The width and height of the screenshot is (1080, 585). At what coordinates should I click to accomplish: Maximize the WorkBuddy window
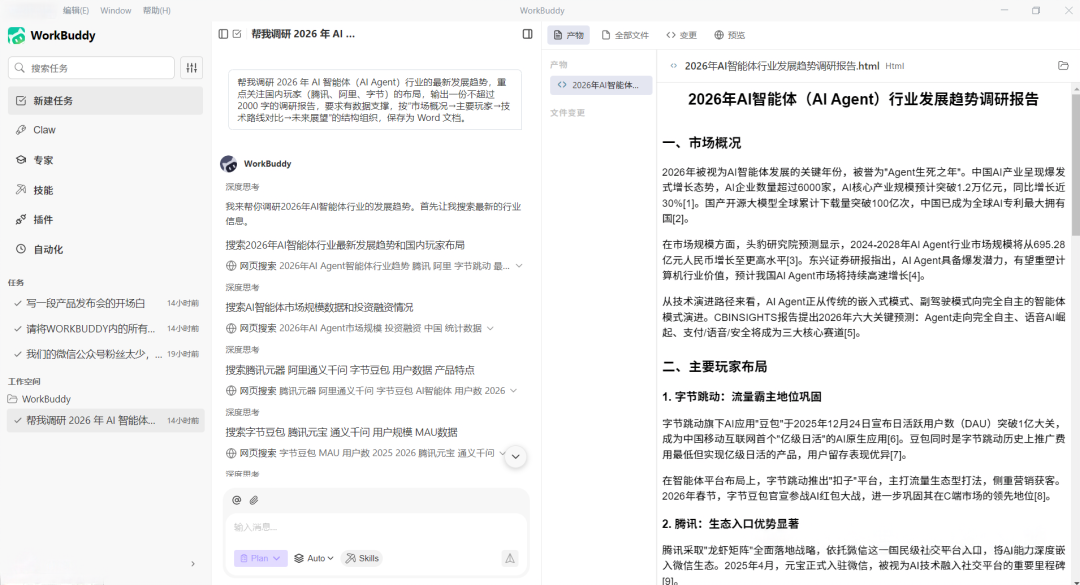[1036, 10]
